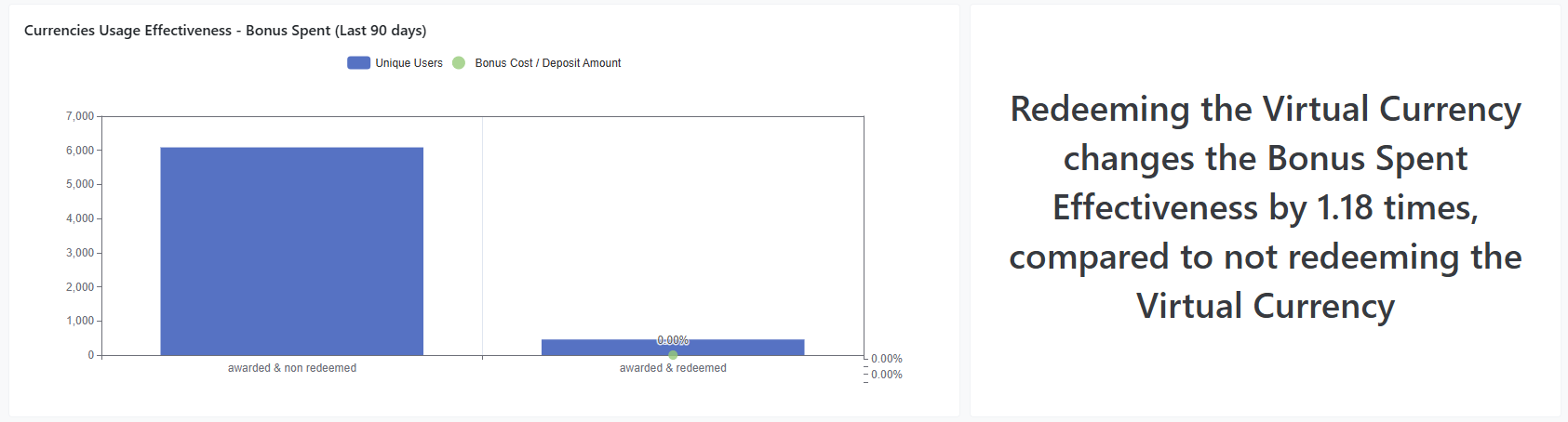Click the 1,000 y-axis label
Viewport: 1568px width, 422px height.
coord(80,321)
